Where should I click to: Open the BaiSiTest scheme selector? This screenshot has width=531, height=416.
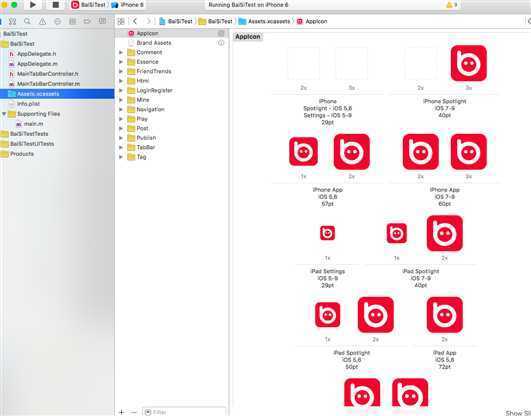click(x=89, y=5)
